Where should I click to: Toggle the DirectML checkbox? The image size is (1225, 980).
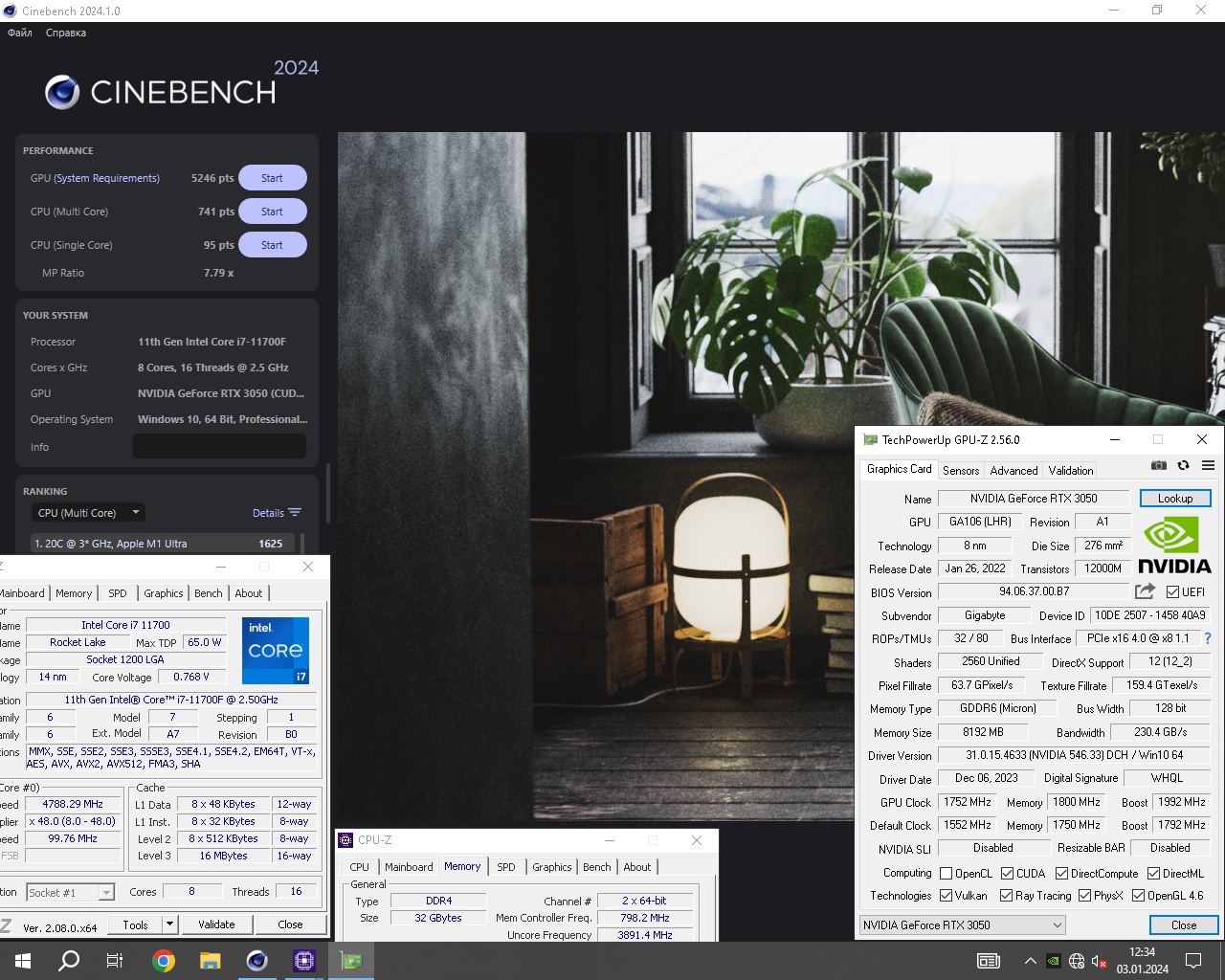[x=1154, y=874]
